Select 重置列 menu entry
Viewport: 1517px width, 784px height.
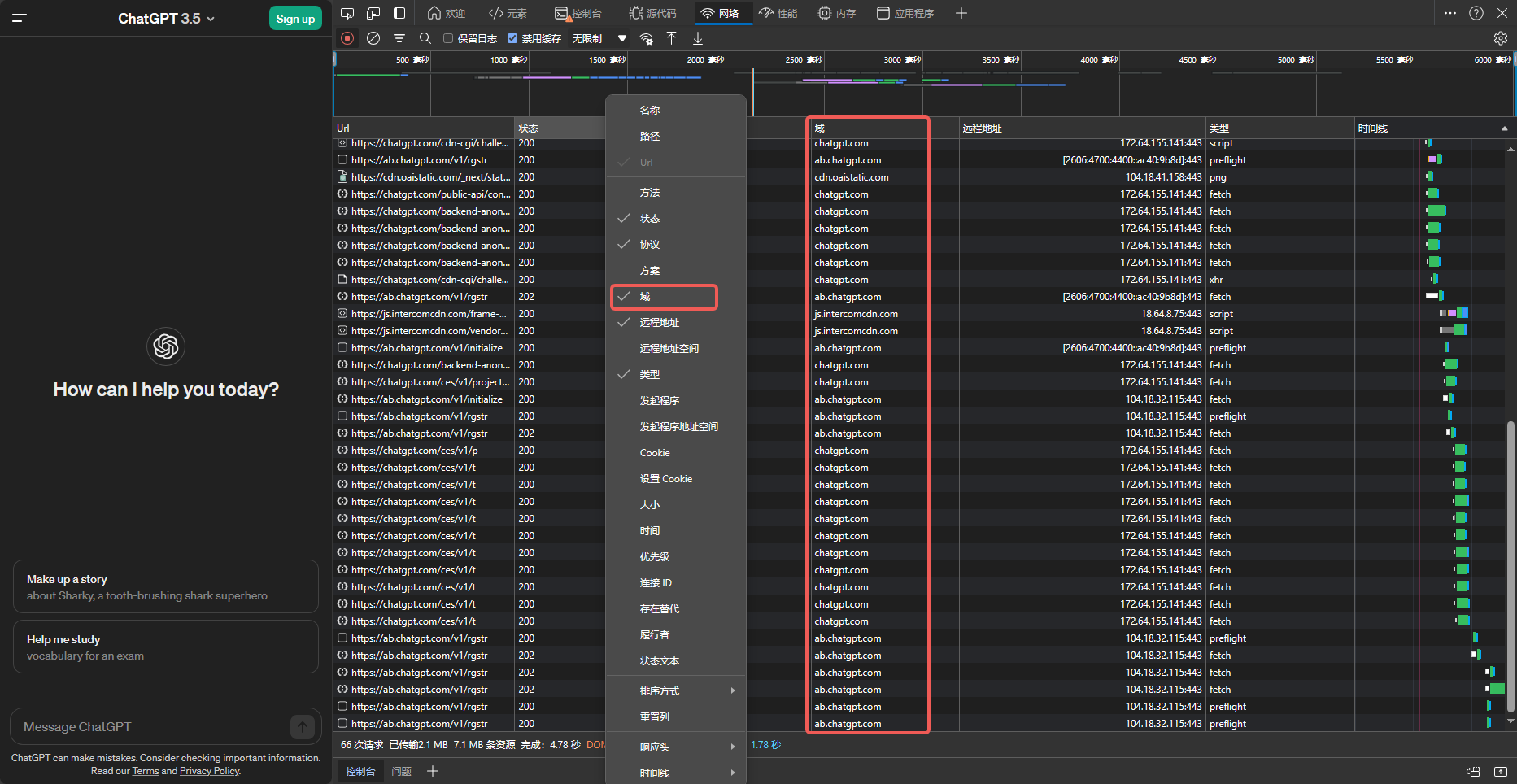(676, 716)
